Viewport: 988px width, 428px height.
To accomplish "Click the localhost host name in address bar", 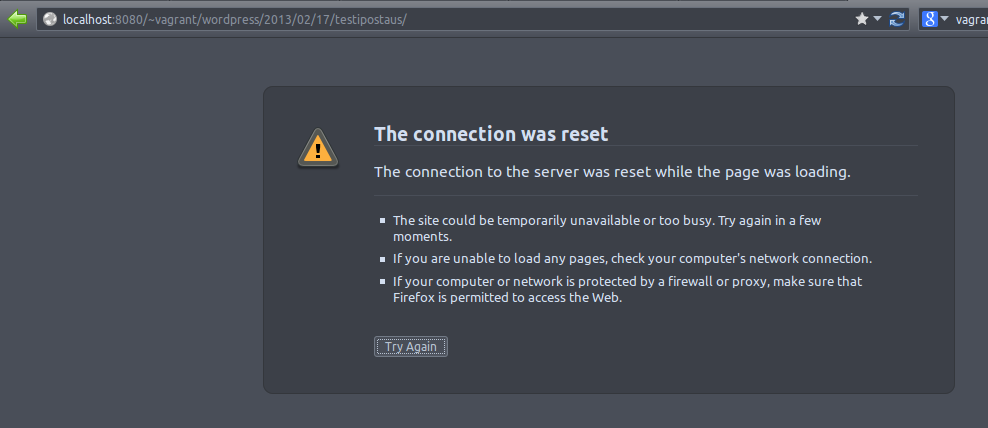I will coord(87,20).
